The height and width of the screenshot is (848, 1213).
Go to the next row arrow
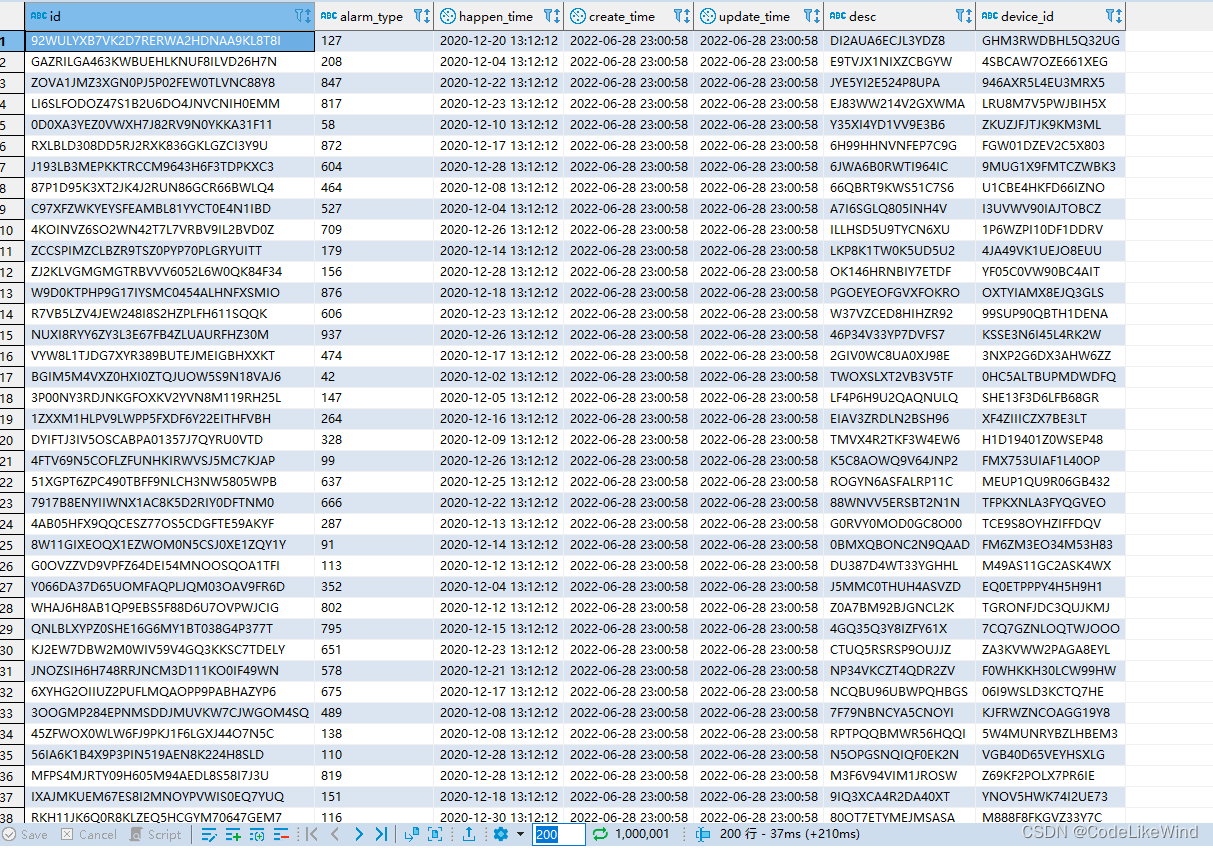pos(358,834)
